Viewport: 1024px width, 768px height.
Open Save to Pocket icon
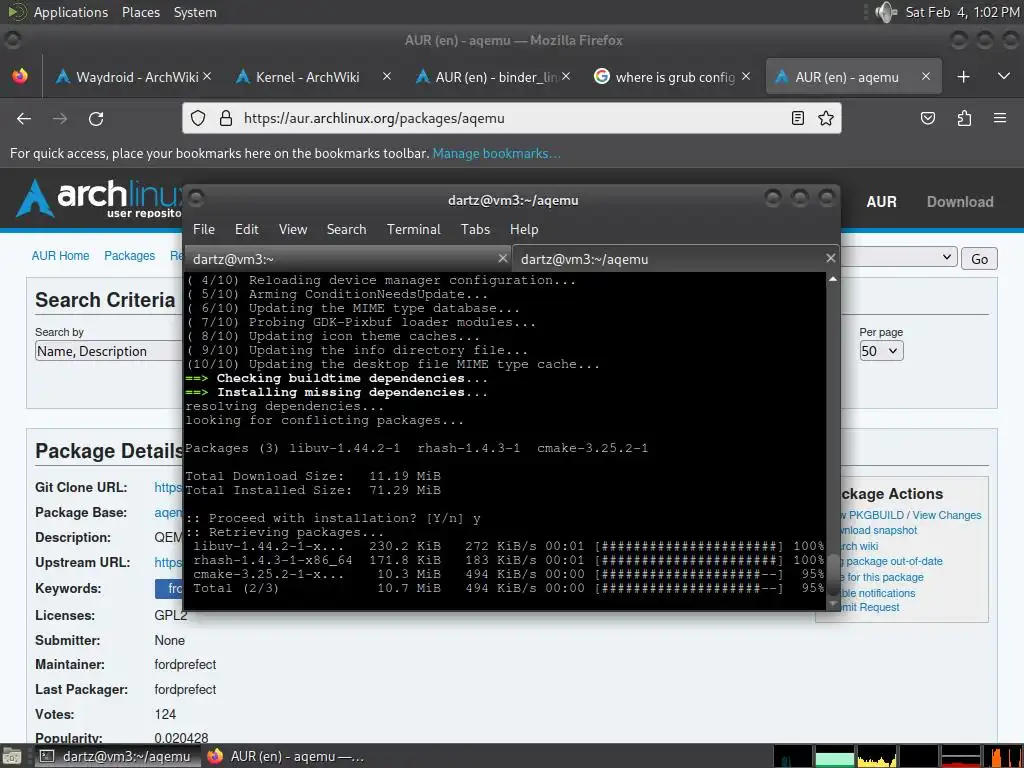click(x=927, y=118)
